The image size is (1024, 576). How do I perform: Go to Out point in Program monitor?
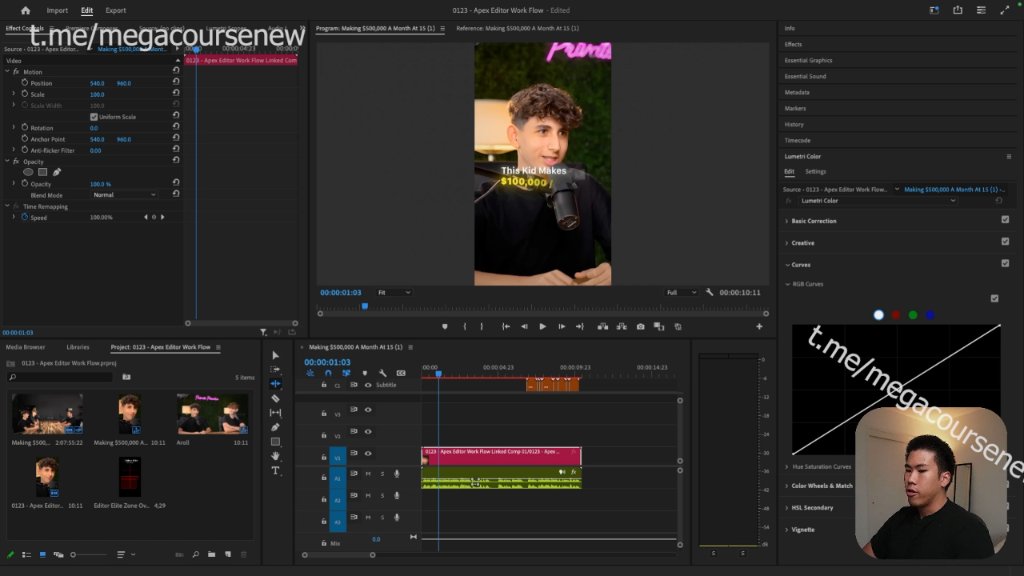click(x=580, y=327)
